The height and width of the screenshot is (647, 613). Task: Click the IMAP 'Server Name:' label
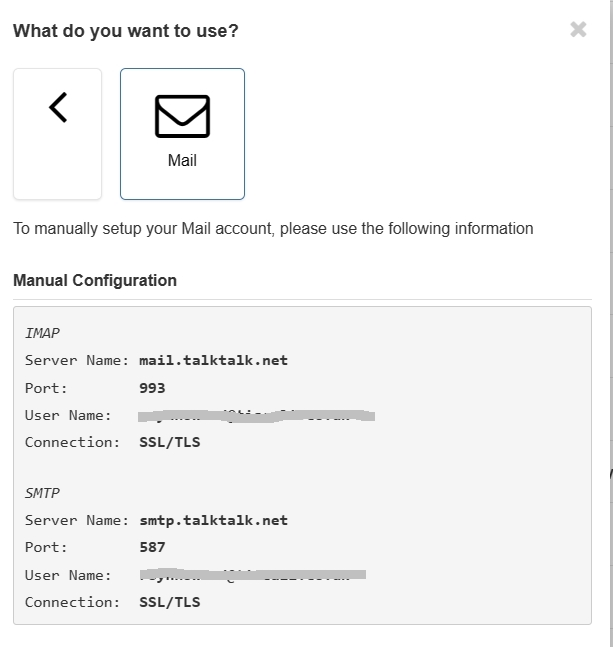tap(77, 360)
